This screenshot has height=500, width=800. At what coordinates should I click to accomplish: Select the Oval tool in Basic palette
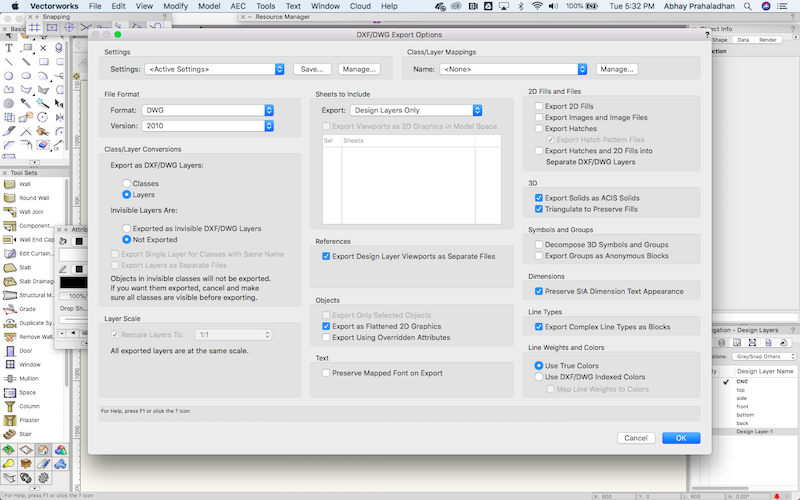(26, 76)
